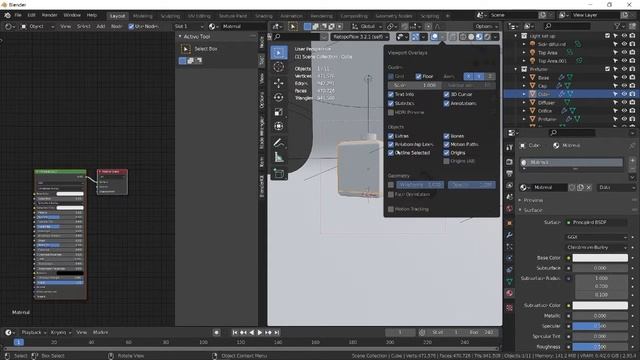Open the Options dropdown in viewport header
This screenshot has width=640, height=360.
pos(486,27)
